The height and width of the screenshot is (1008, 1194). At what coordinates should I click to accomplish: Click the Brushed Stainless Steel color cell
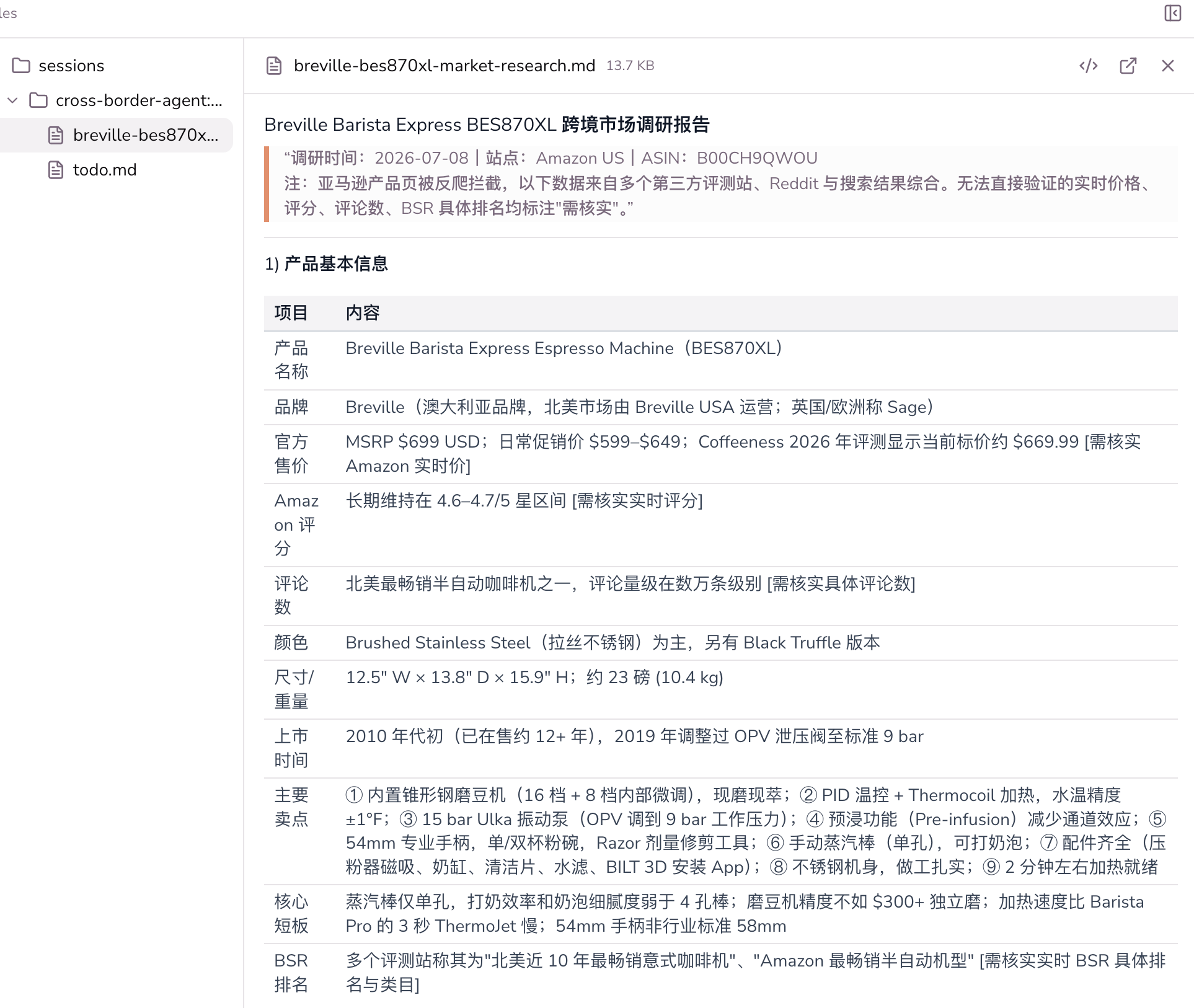click(x=612, y=643)
